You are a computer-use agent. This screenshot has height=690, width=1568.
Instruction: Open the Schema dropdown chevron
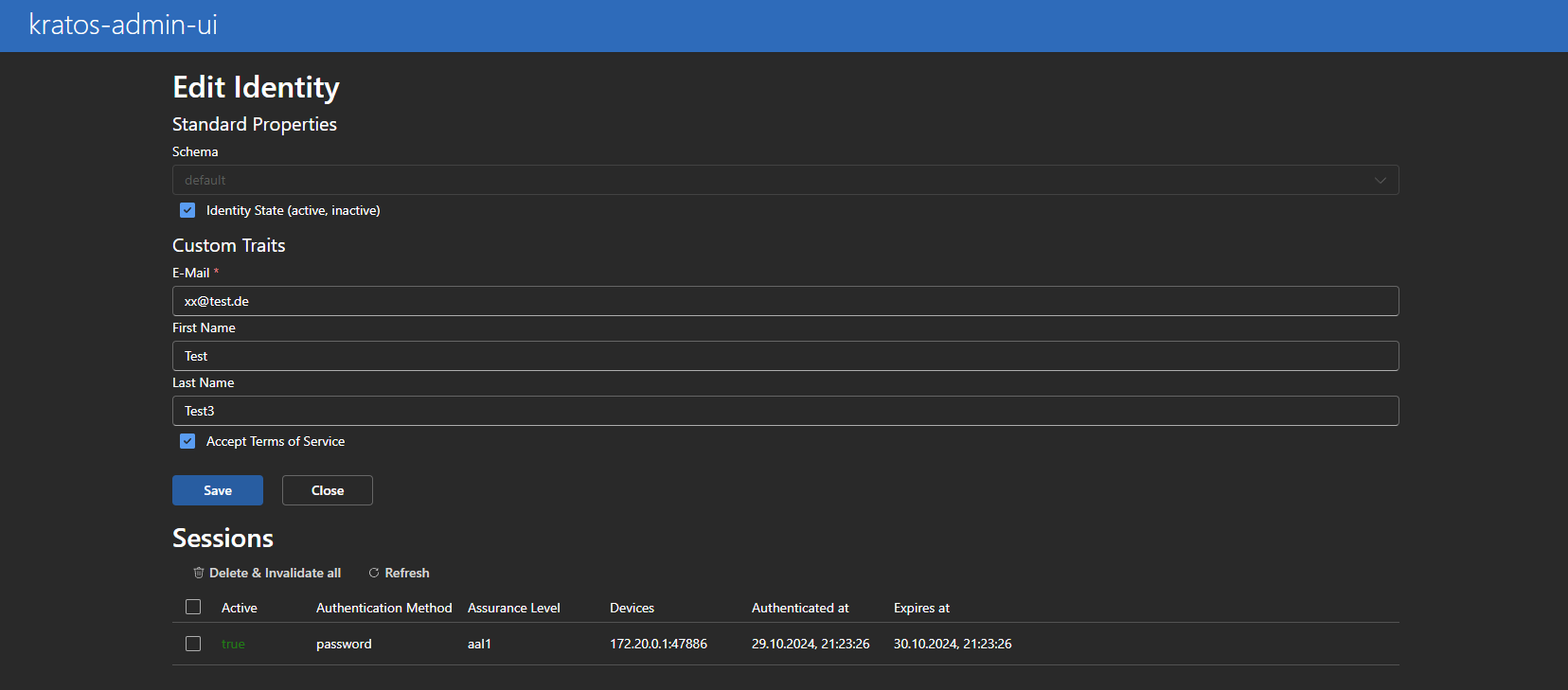click(x=1381, y=180)
